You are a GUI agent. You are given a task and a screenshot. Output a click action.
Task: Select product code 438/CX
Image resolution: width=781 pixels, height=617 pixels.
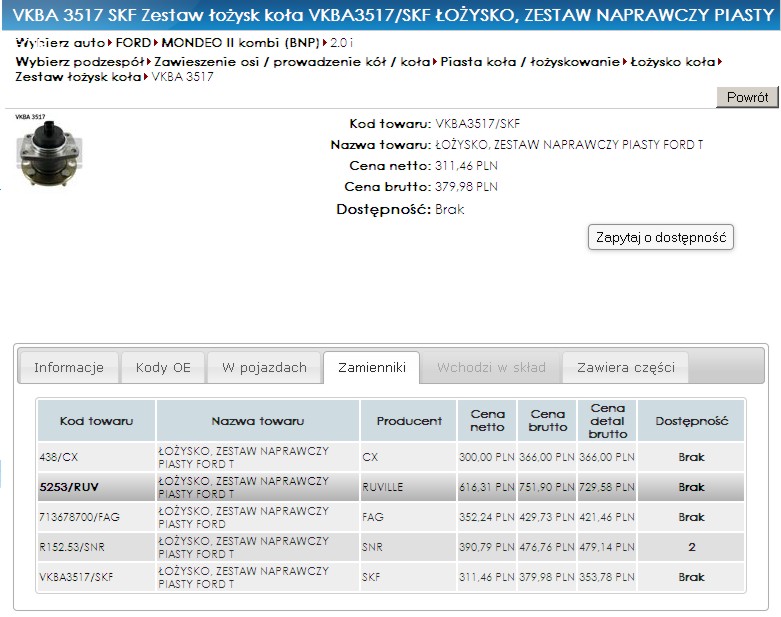[59, 457]
